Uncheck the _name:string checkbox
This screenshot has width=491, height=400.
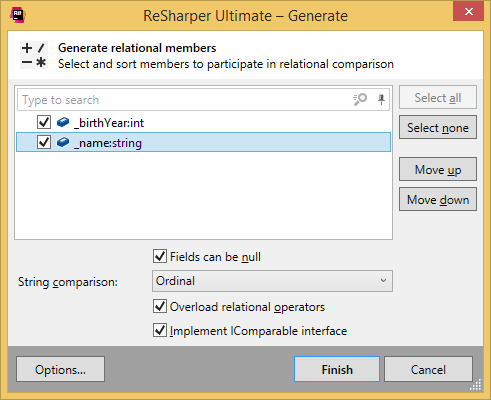pos(44,142)
